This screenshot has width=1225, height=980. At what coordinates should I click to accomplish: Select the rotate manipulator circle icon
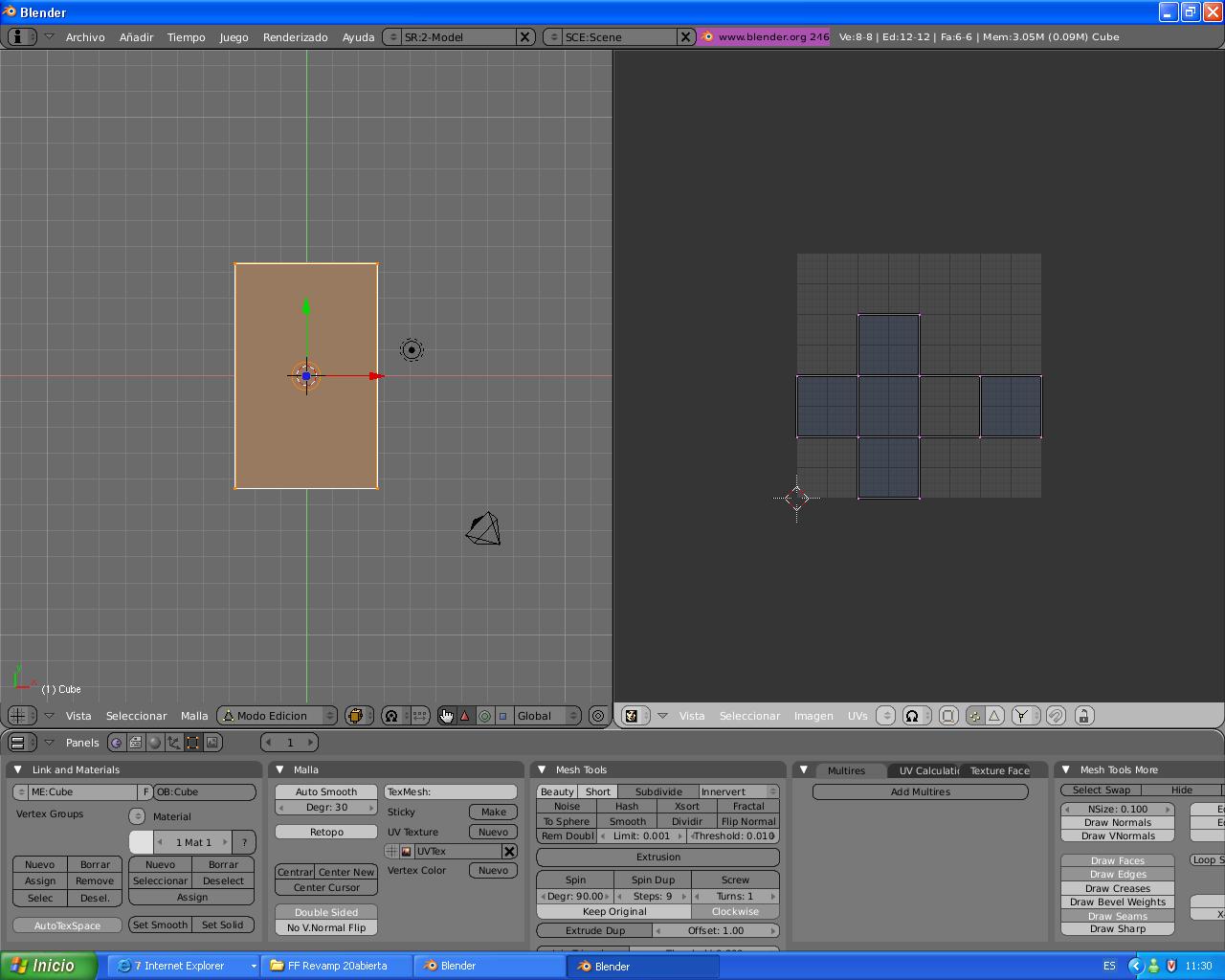pyautogui.click(x=484, y=716)
